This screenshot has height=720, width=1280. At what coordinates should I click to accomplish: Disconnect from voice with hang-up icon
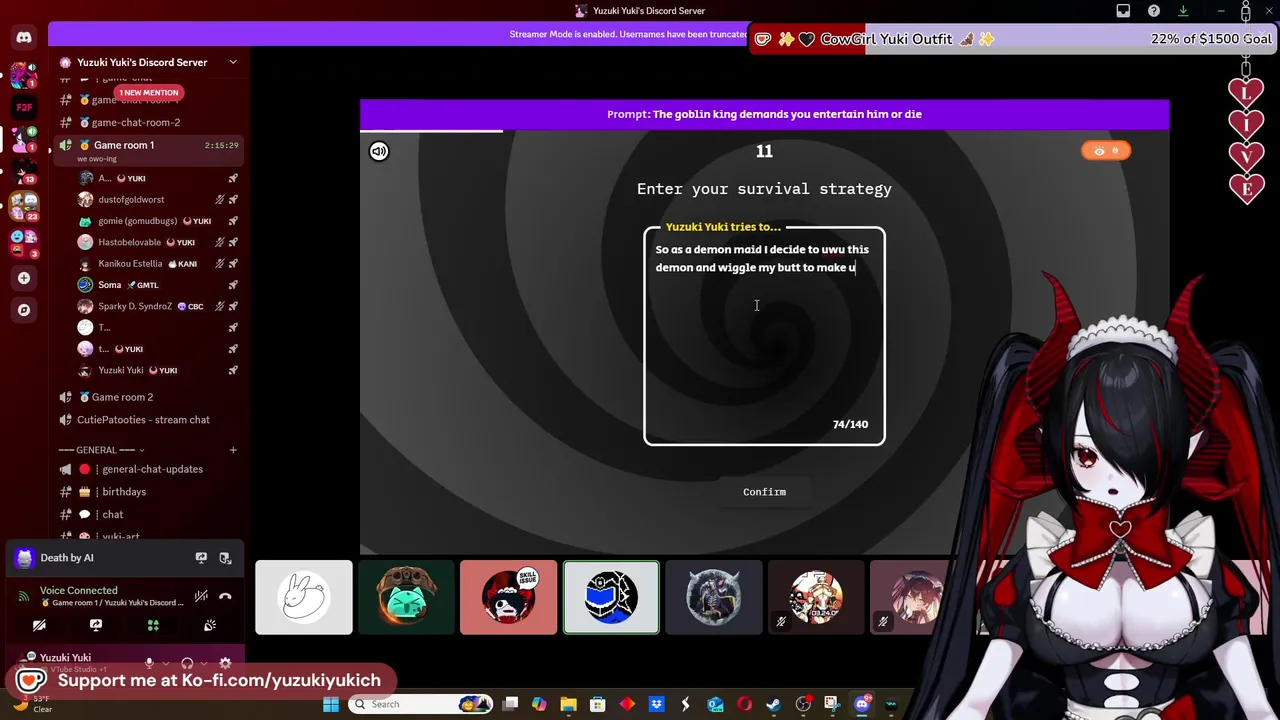coord(225,596)
